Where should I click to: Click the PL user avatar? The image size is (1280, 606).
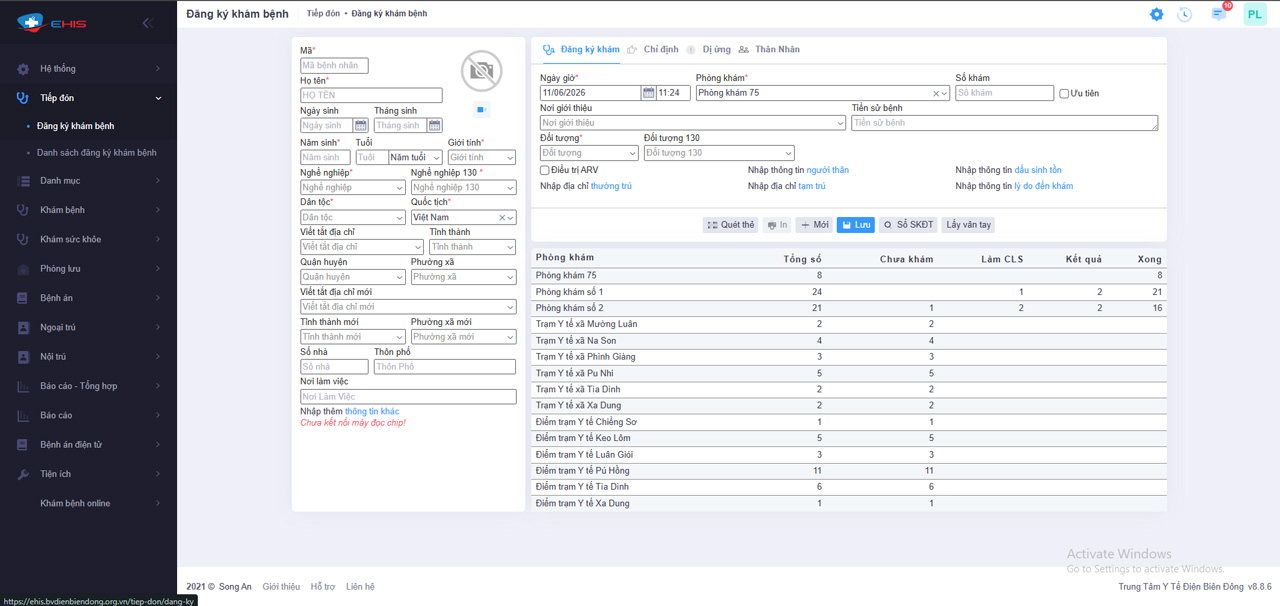point(1254,14)
